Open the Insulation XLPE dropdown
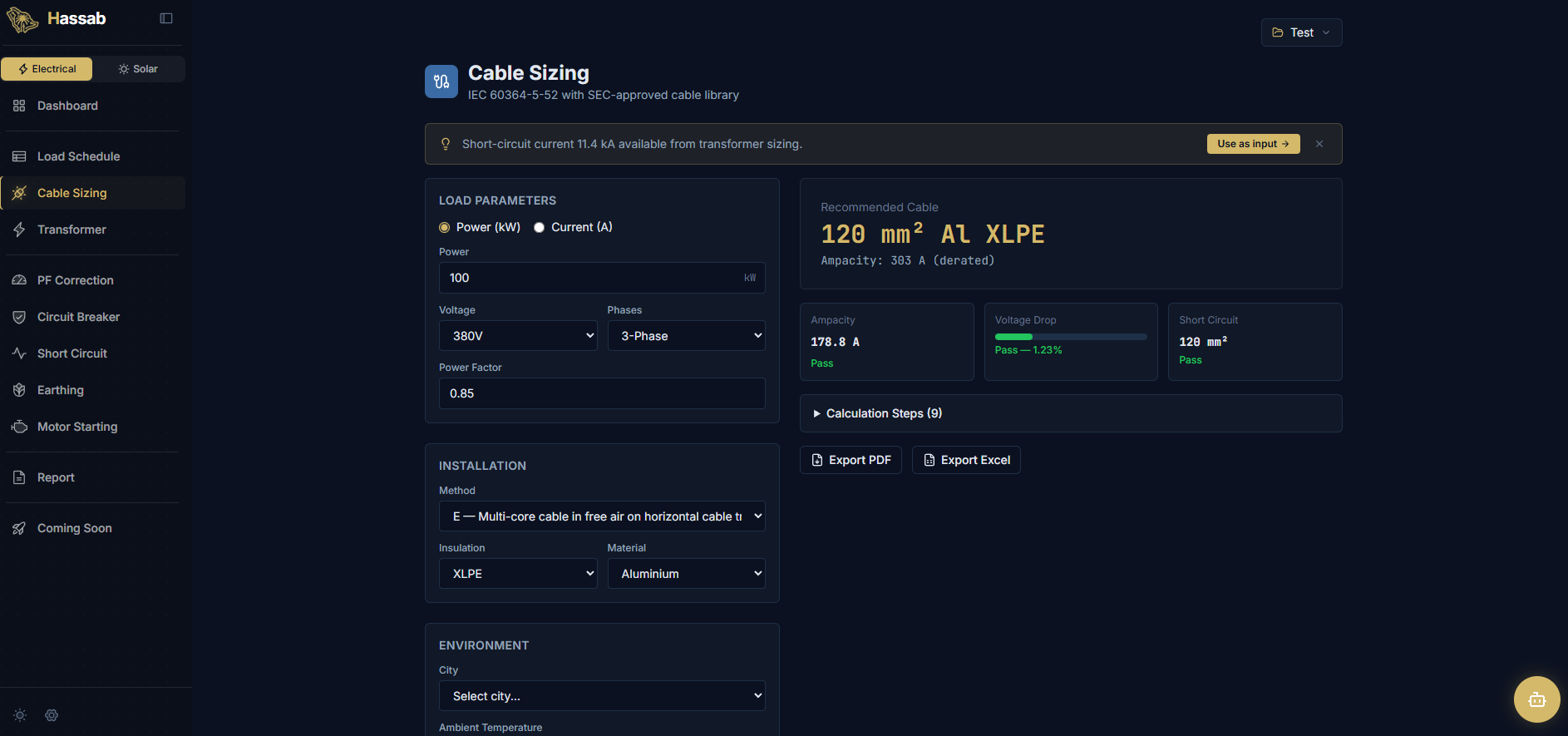 518,574
